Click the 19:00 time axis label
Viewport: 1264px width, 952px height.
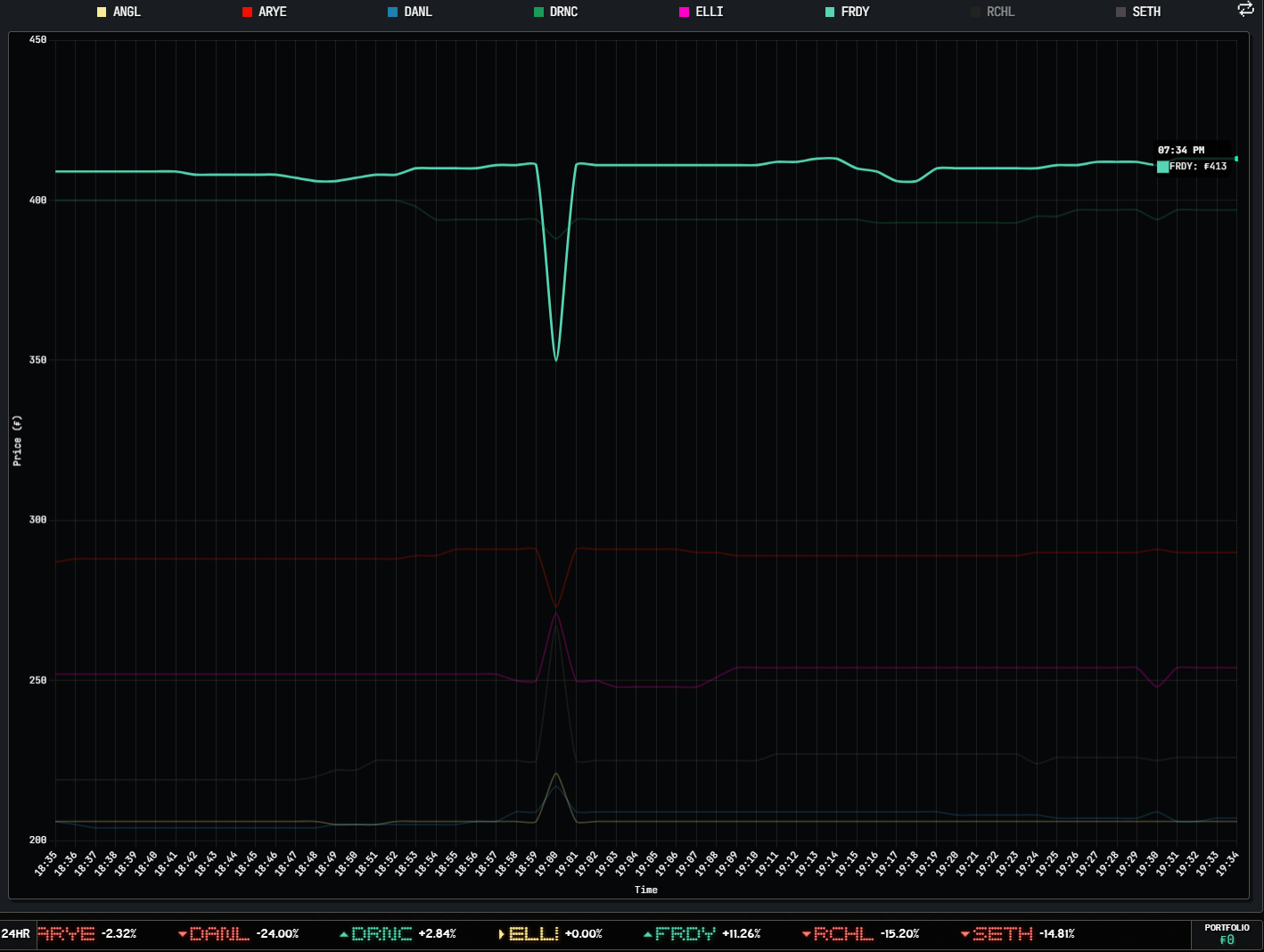pos(546,864)
